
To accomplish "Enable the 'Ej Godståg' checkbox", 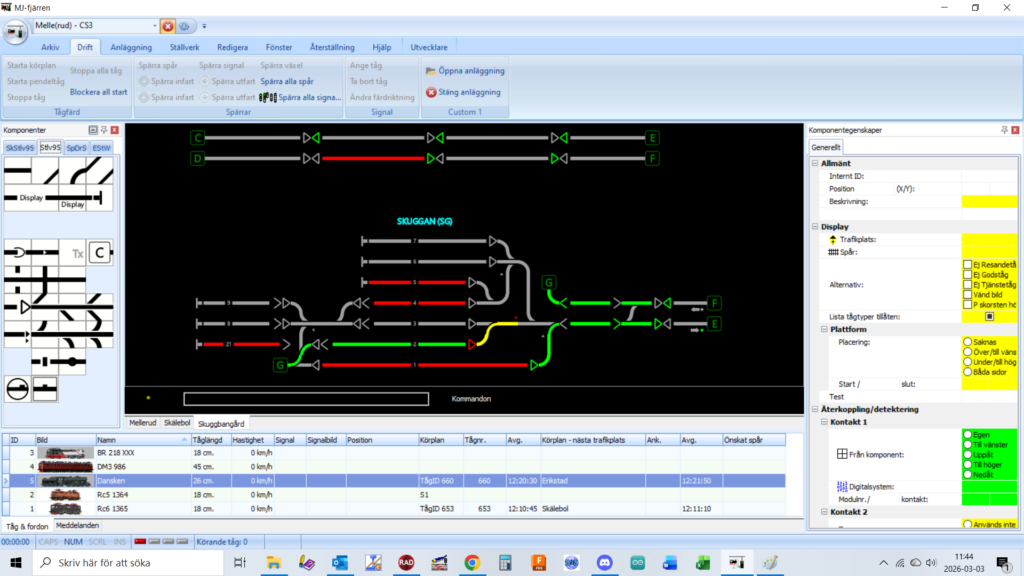I will [968, 274].
